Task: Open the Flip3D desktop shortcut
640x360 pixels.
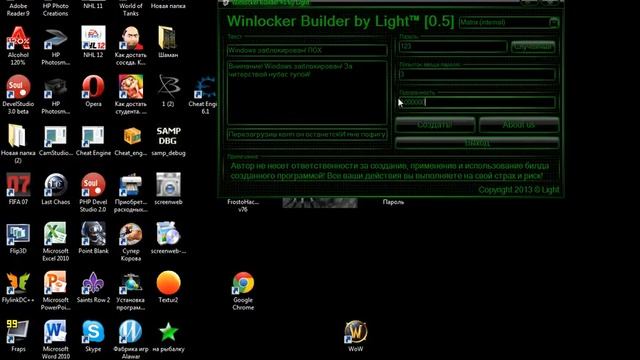Action: (18, 234)
